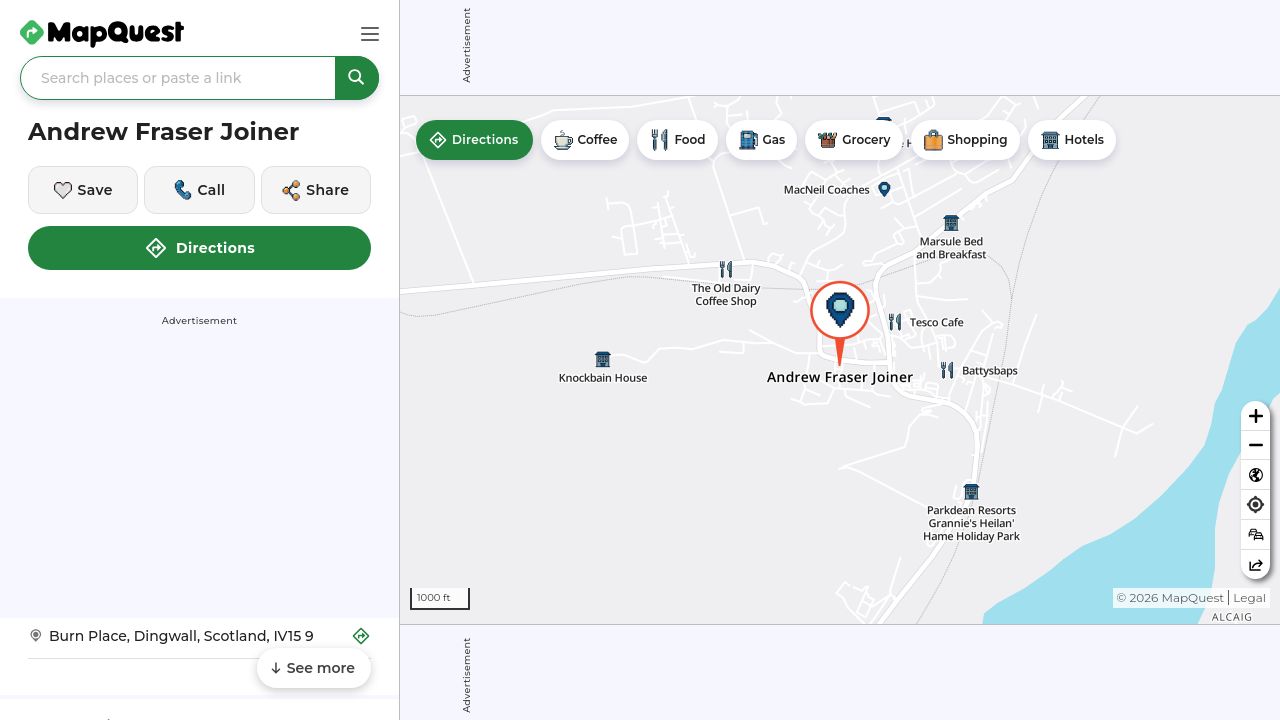The height and width of the screenshot is (720, 1280).
Task: Select the Grocery category chip
Action: tap(854, 140)
